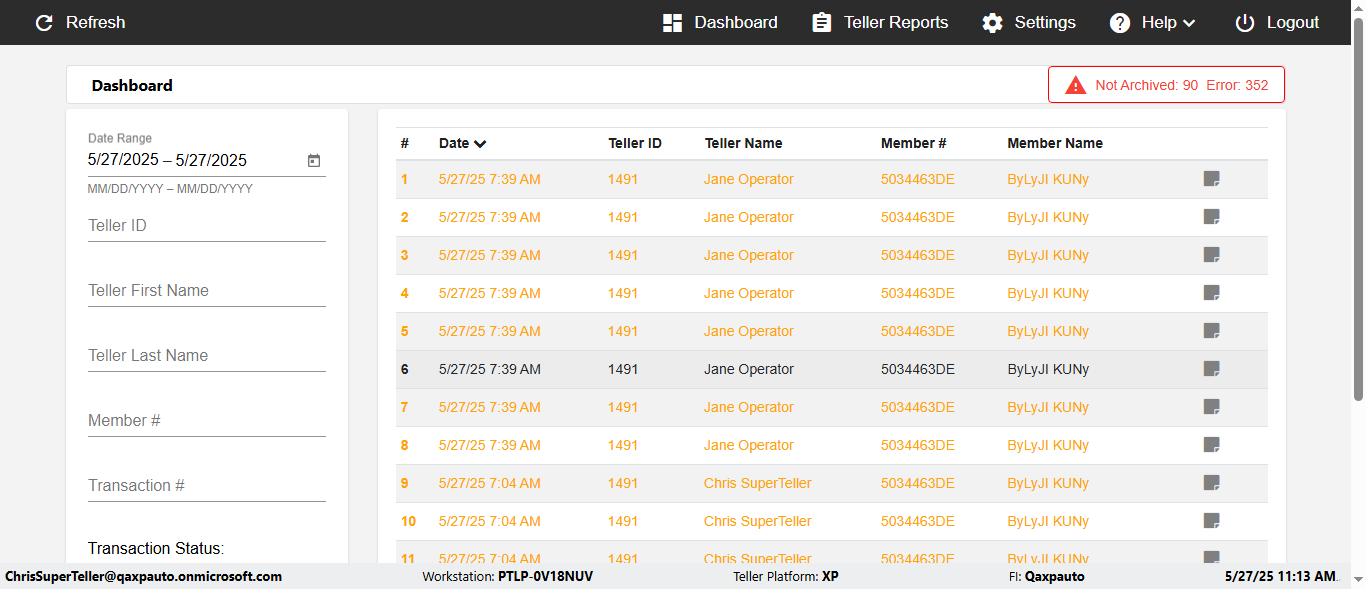Viewport: 1366px width, 589px height.
Task: Open the note icon for row 9
Action: pyautogui.click(x=1211, y=483)
